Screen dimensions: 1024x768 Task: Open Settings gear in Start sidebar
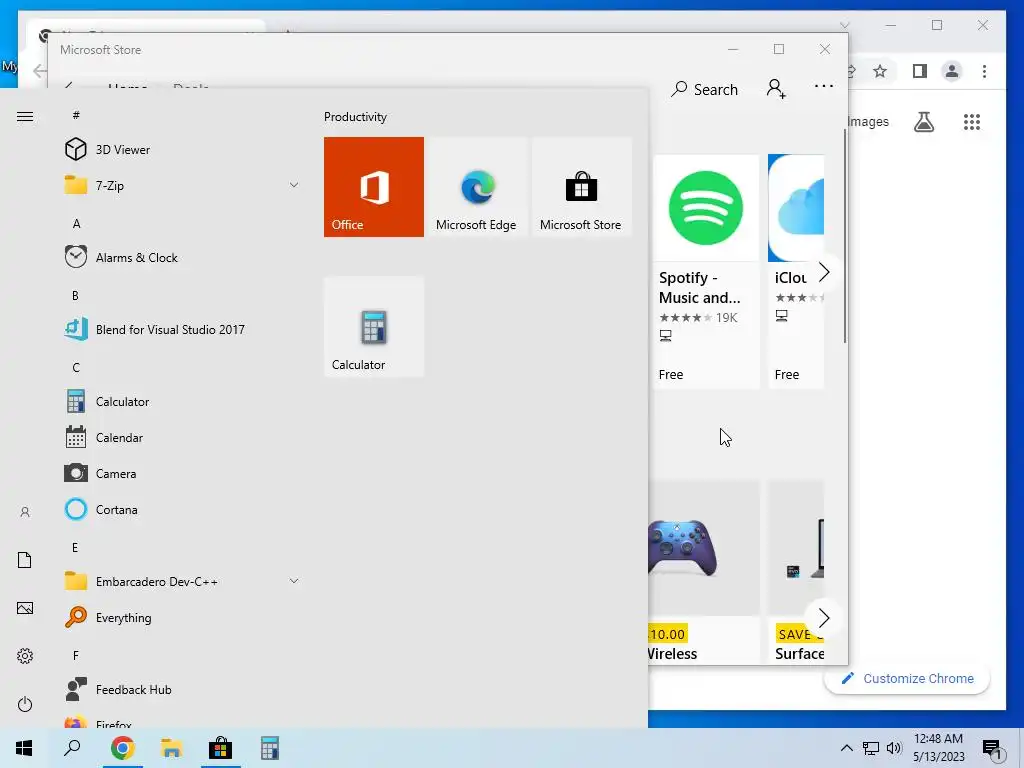(x=25, y=656)
